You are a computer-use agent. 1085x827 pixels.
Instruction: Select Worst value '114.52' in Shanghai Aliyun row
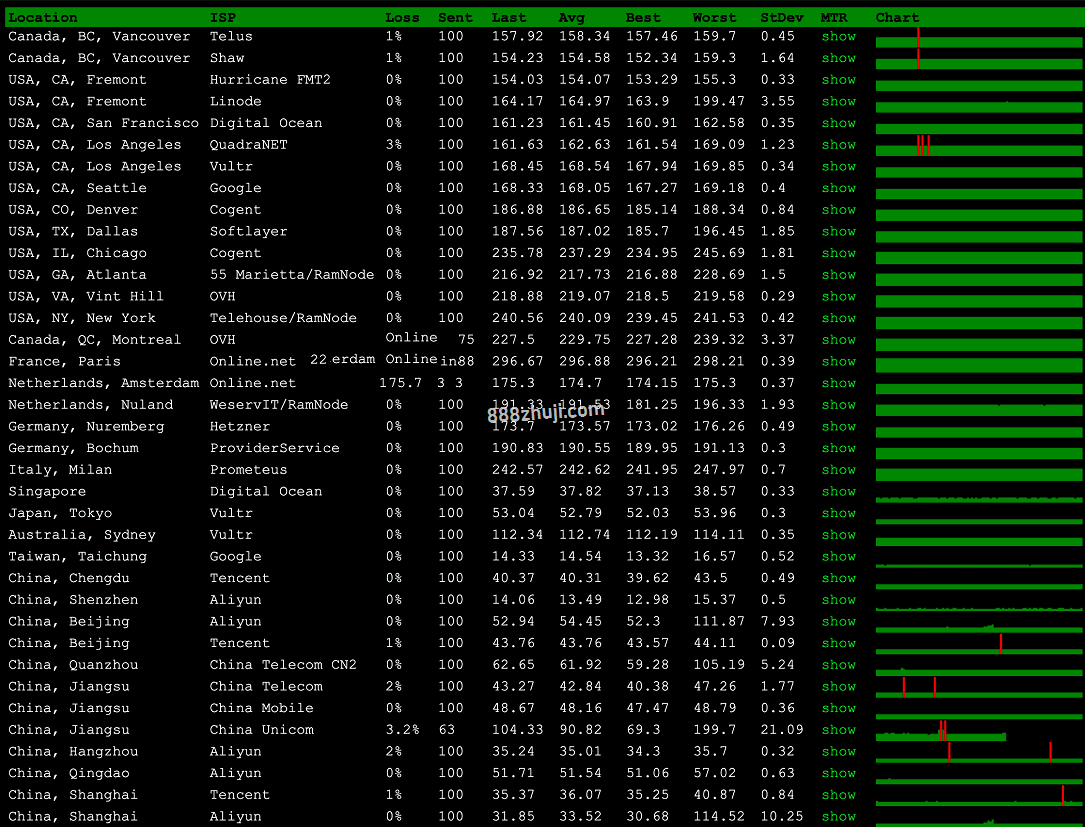(x=719, y=817)
